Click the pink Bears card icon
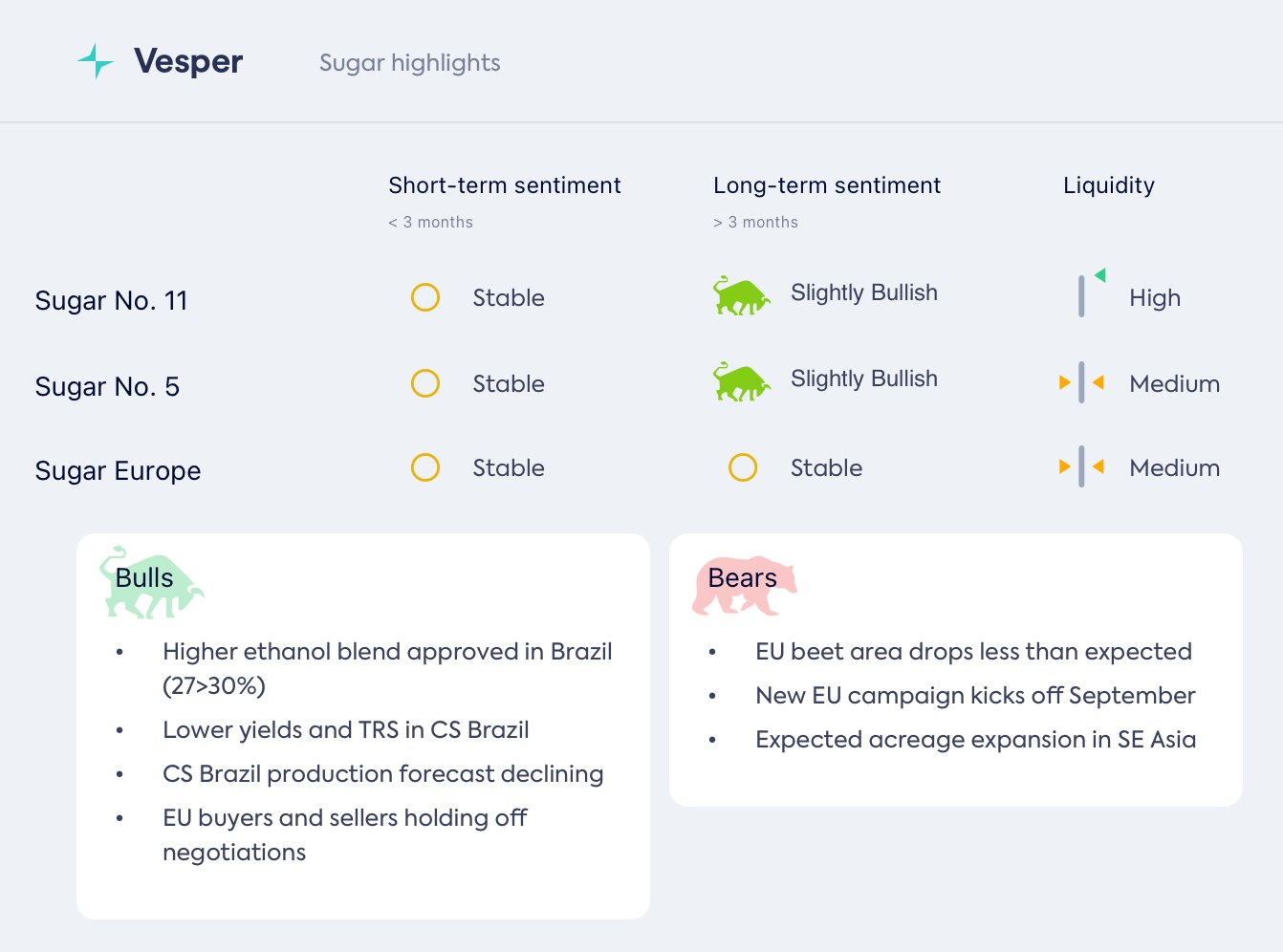 pyautogui.click(x=744, y=585)
